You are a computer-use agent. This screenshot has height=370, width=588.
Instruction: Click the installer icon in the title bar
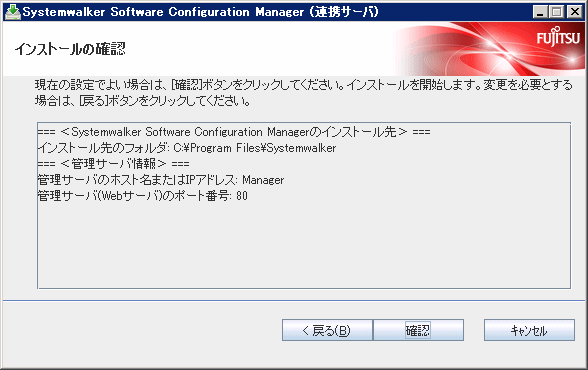pyautogui.click(x=13, y=12)
